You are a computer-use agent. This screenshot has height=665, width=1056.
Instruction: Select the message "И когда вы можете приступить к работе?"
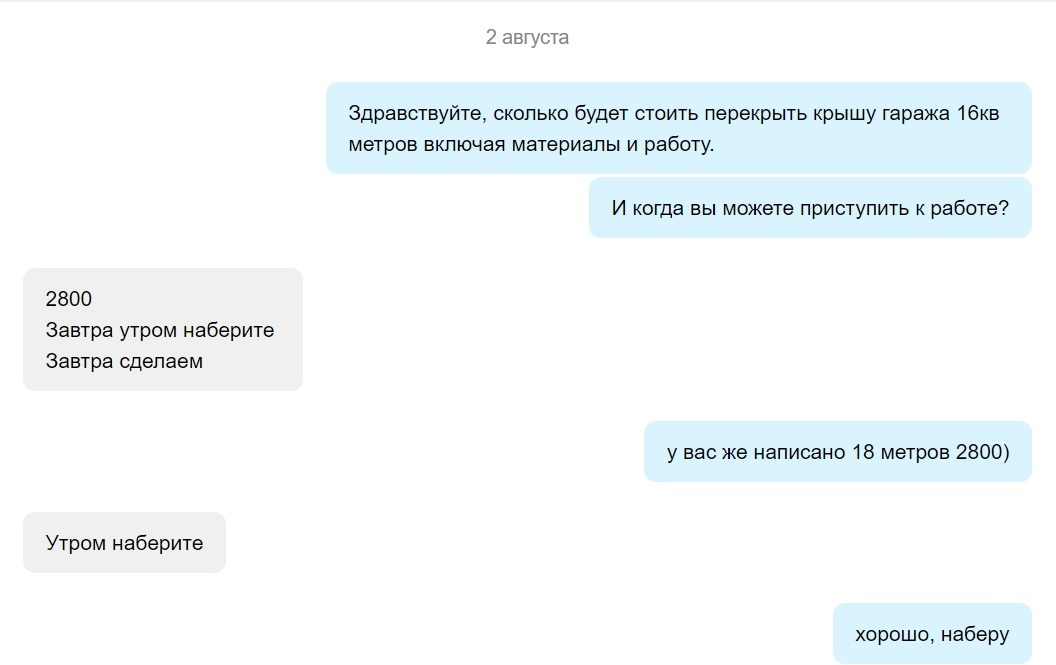(x=809, y=208)
